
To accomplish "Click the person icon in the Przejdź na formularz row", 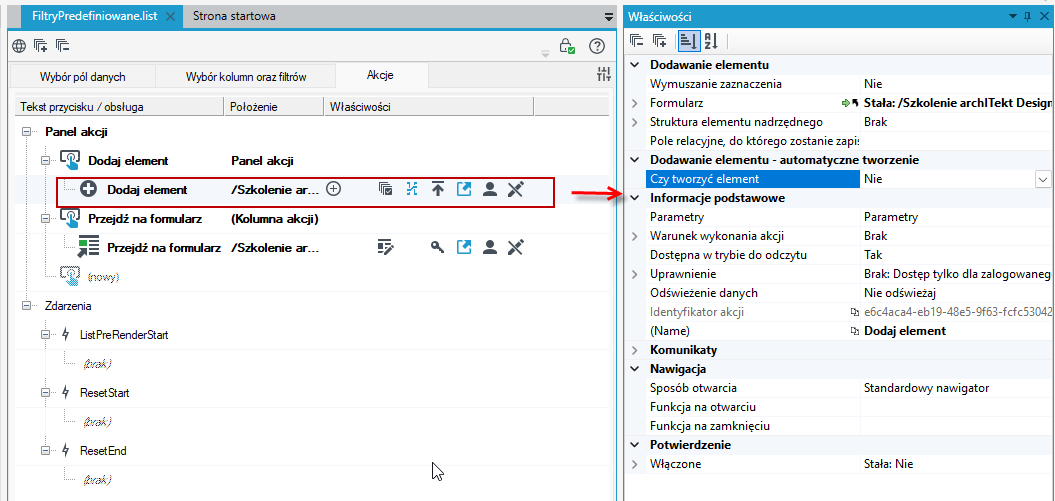I will click(x=490, y=247).
